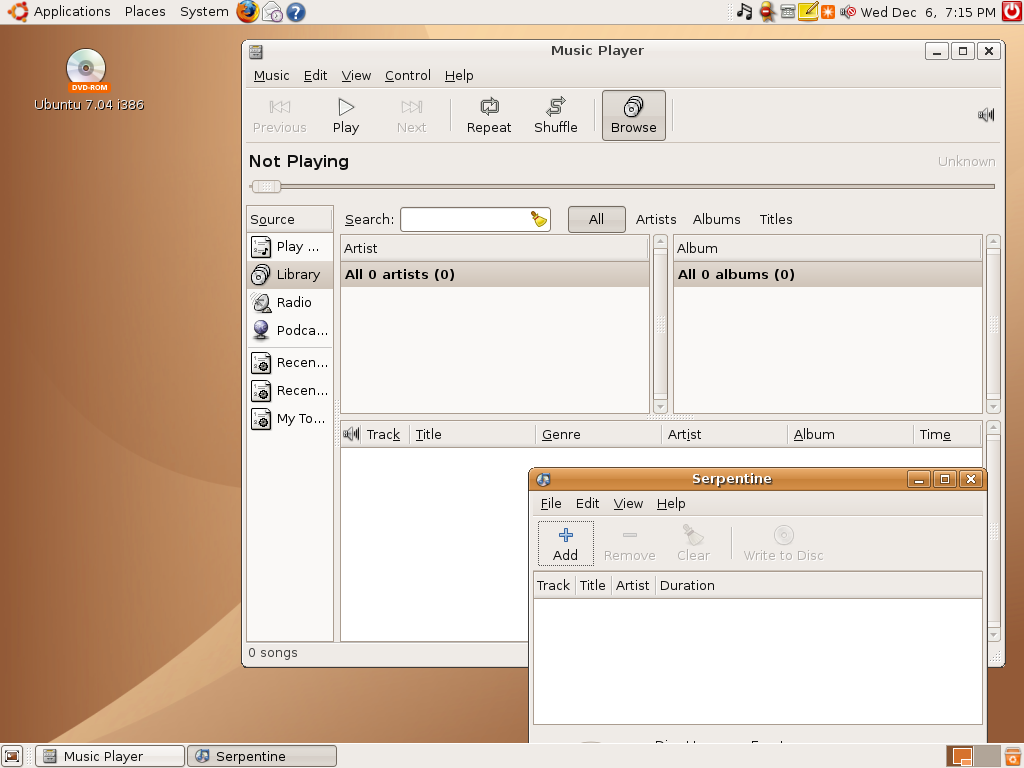The height and width of the screenshot is (768, 1024).
Task: Click the playing-indicator speaker column header
Action: tap(351, 434)
